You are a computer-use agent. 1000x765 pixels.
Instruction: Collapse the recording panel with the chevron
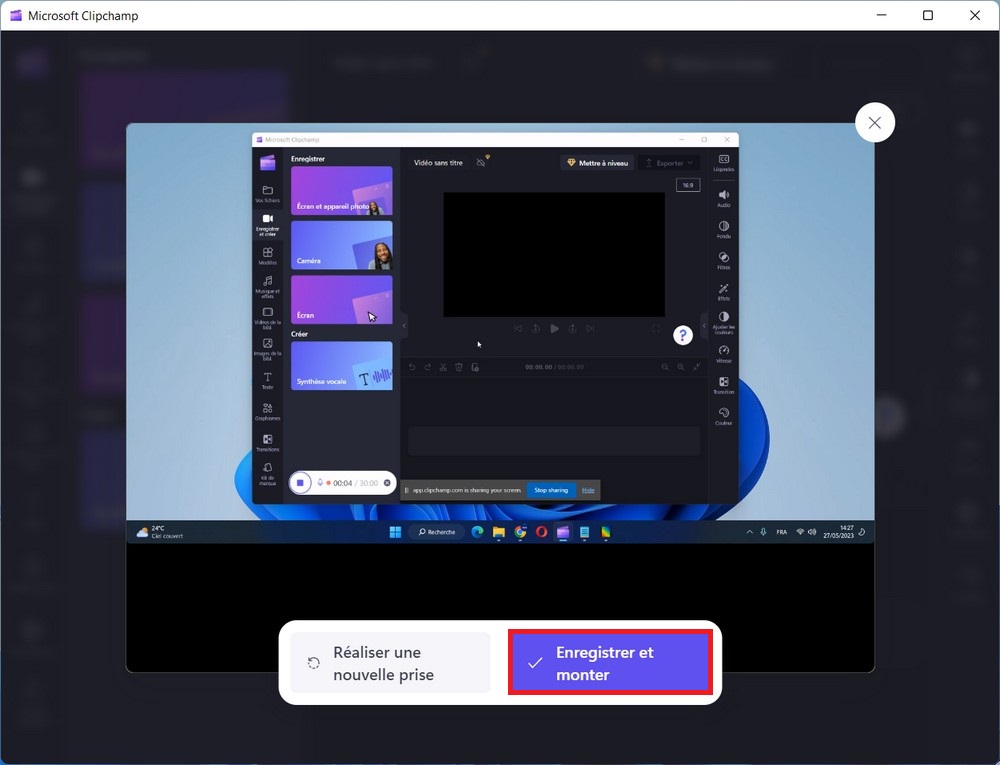(403, 324)
